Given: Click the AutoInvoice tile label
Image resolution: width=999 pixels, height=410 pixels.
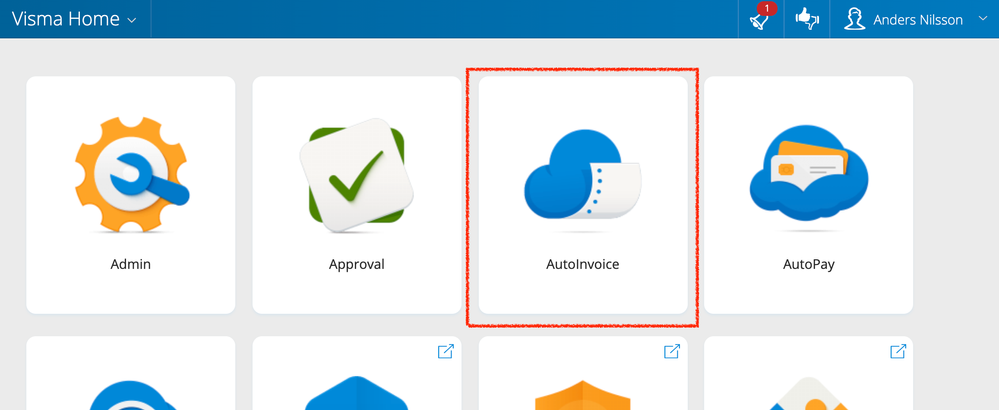Looking at the screenshot, I should [582, 264].
